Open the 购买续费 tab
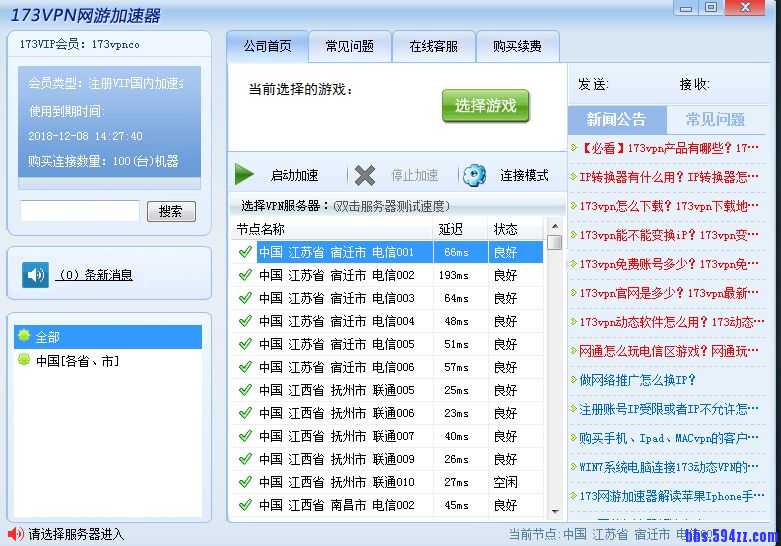781x546 pixels. tap(517, 46)
